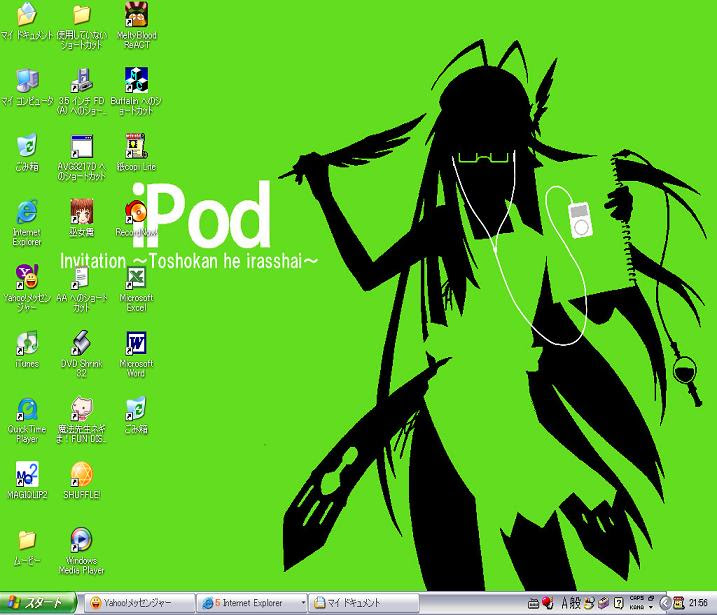
Task: Launch Microsoft Word shortcut
Action: click(x=136, y=343)
